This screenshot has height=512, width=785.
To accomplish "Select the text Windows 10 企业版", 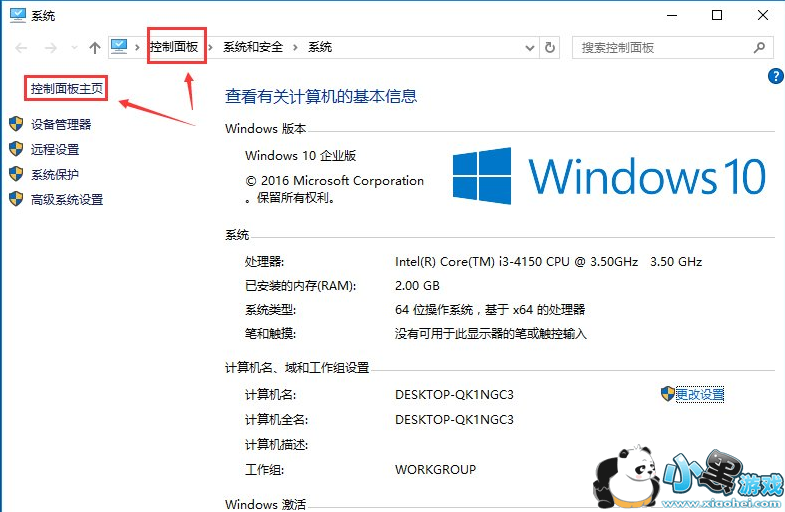I will coord(300,156).
